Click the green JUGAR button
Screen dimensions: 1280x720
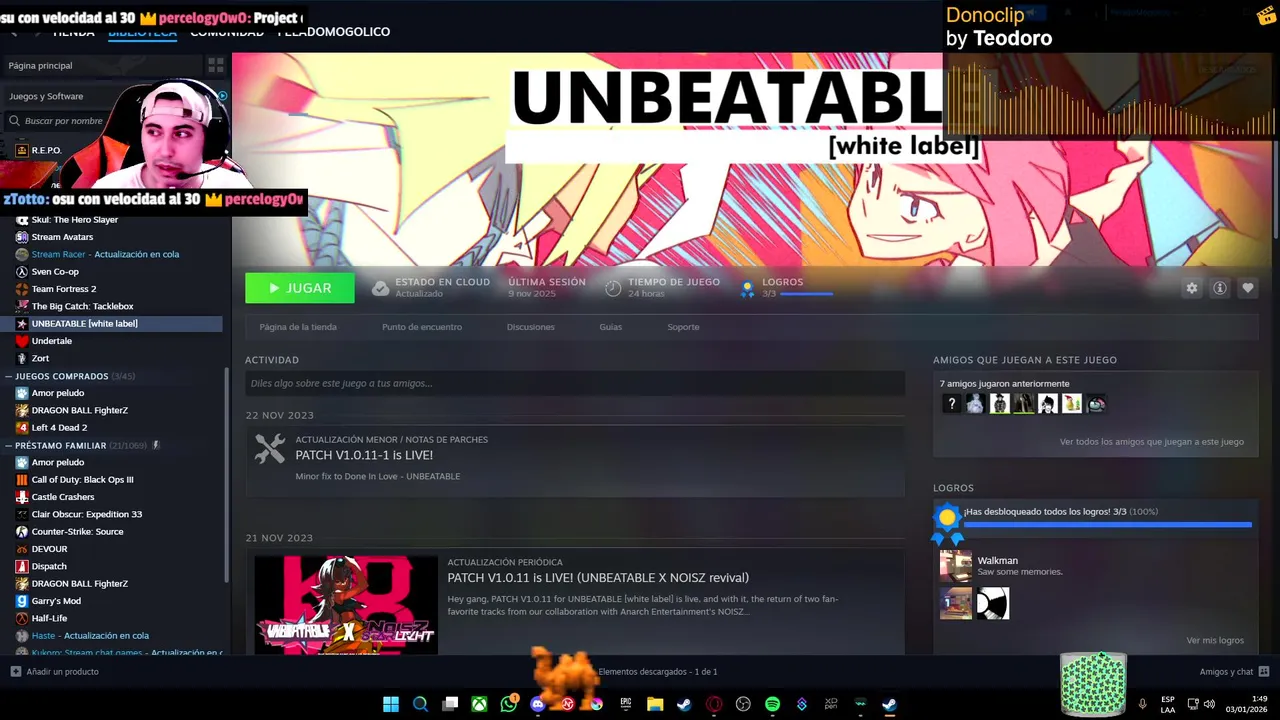[x=300, y=288]
